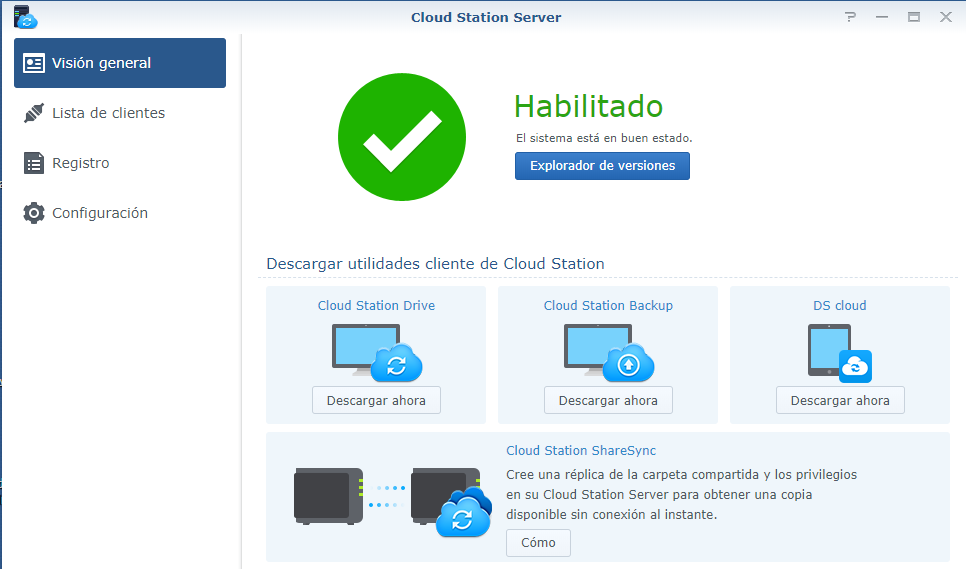
Task: Select the Visión general menu item
Action: tap(120, 63)
